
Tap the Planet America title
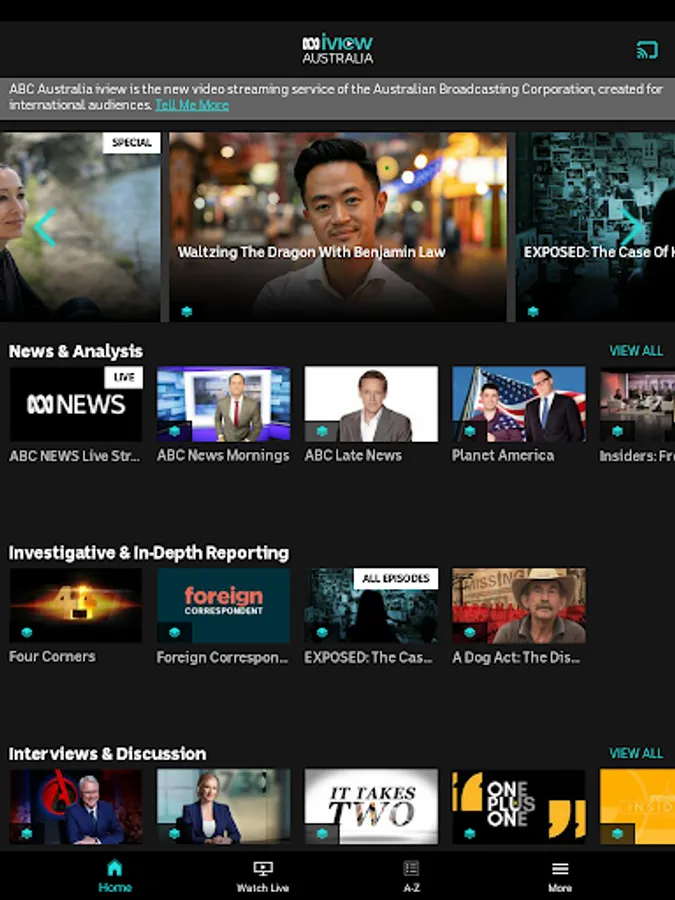point(503,456)
